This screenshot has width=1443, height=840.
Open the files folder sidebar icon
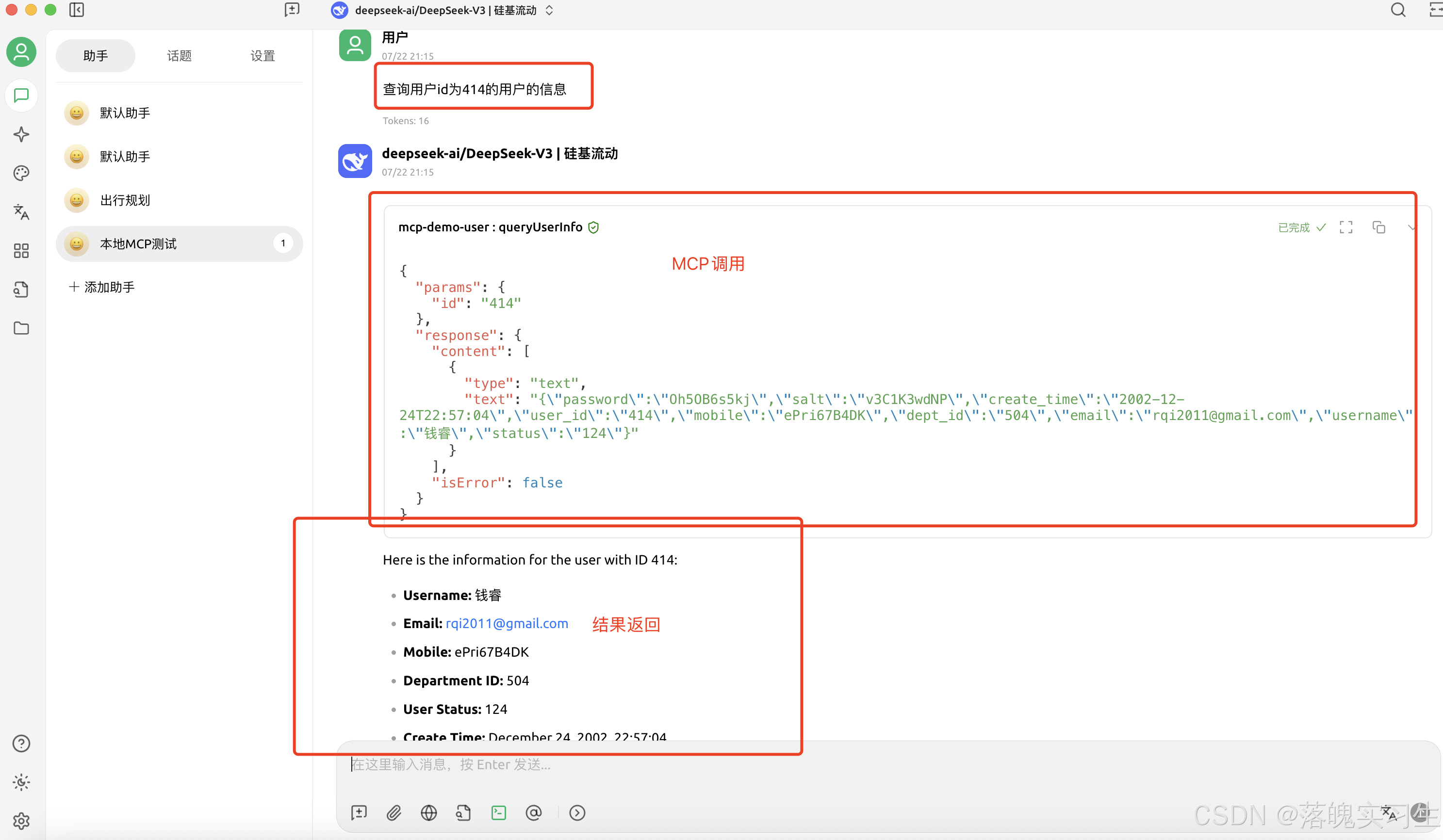21,328
